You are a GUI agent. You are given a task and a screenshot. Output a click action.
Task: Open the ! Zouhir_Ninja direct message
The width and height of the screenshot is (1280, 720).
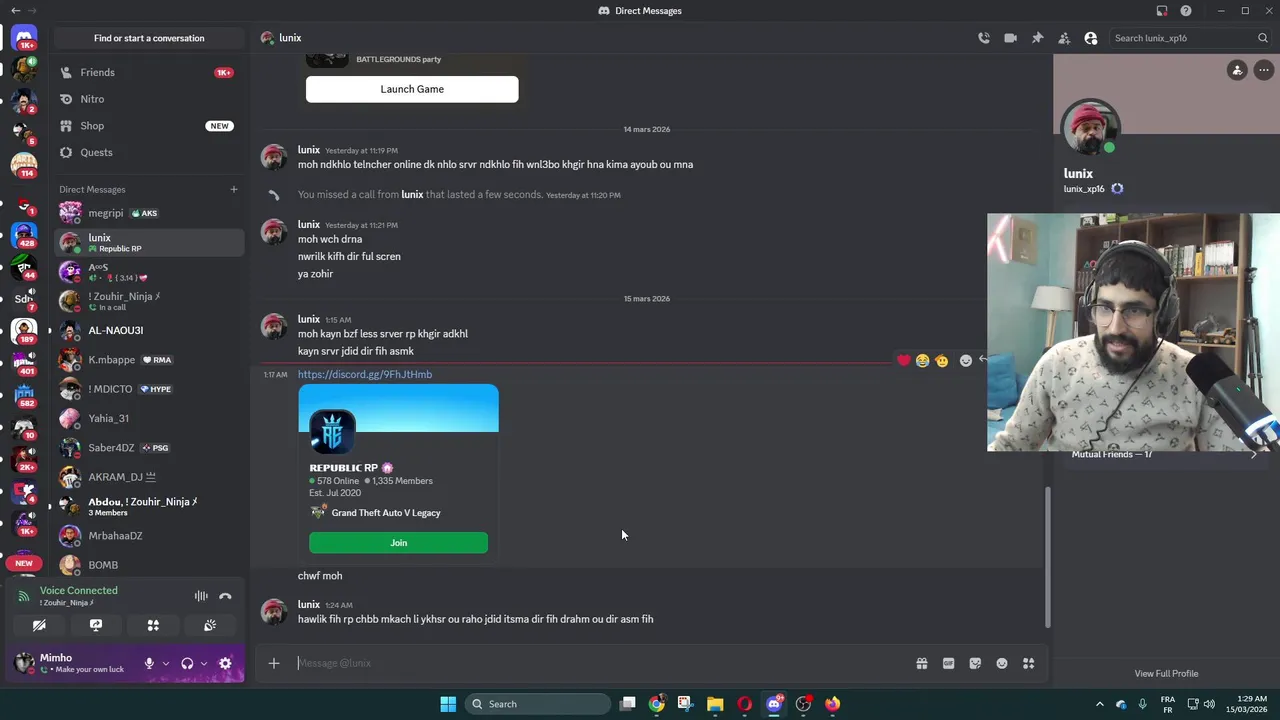pos(149,301)
